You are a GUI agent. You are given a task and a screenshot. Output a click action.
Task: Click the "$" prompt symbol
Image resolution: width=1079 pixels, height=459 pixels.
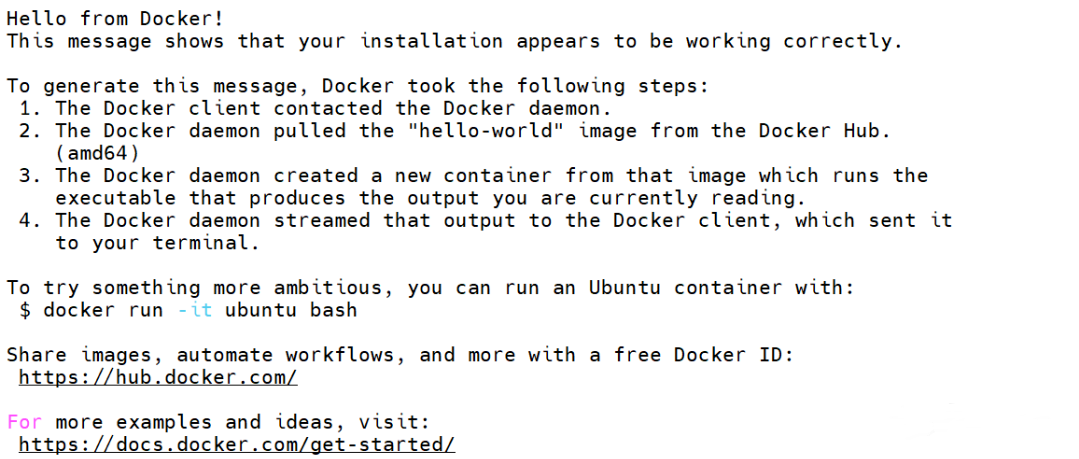pos(25,310)
